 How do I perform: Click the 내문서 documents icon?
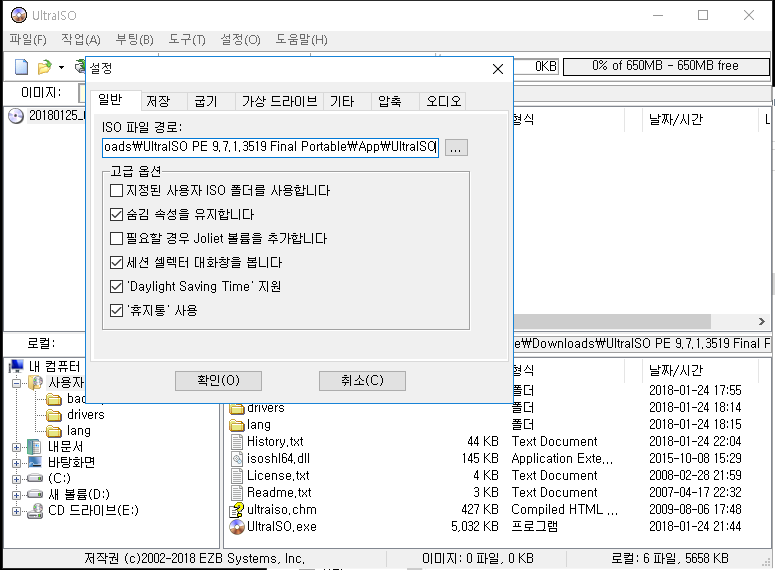tap(34, 446)
